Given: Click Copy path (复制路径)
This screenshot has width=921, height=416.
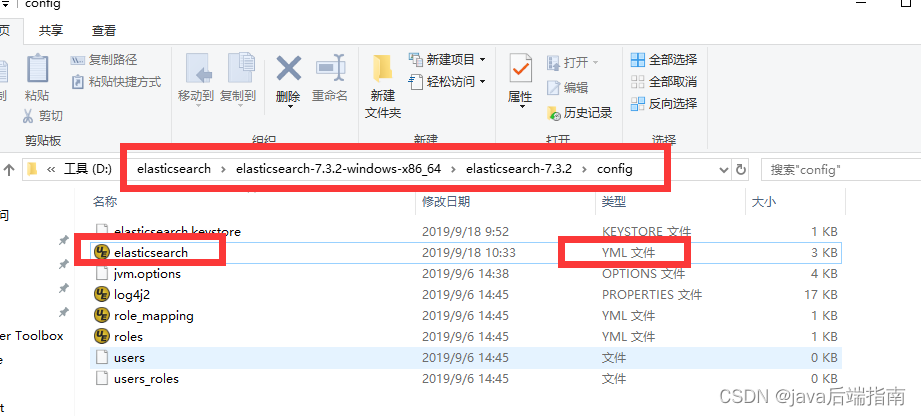Looking at the screenshot, I should pyautogui.click(x=103, y=60).
